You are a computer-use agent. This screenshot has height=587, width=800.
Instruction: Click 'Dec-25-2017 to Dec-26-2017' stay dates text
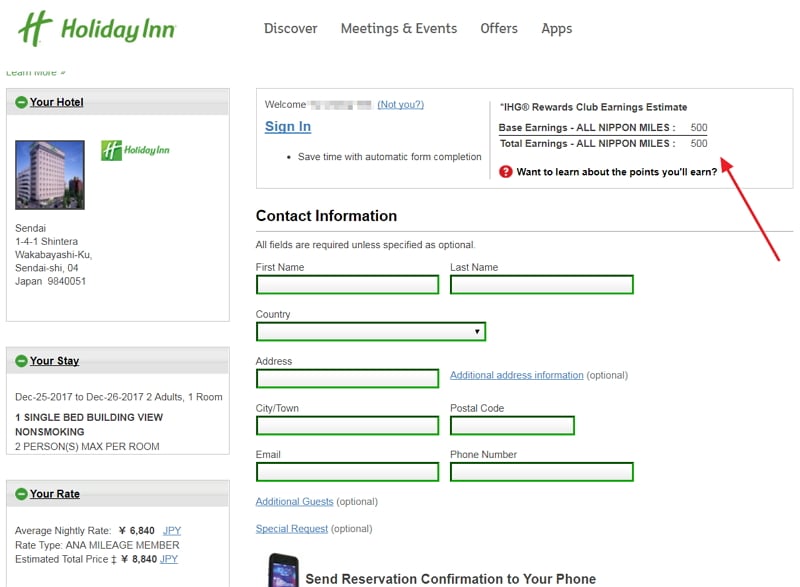(x=79, y=397)
